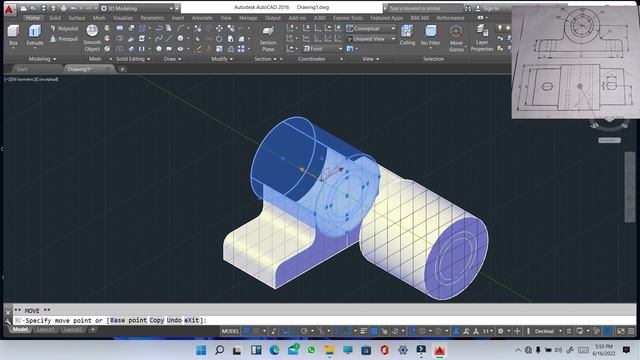Expand the Draw panel
The width and height of the screenshot is (640, 360).
(172, 59)
